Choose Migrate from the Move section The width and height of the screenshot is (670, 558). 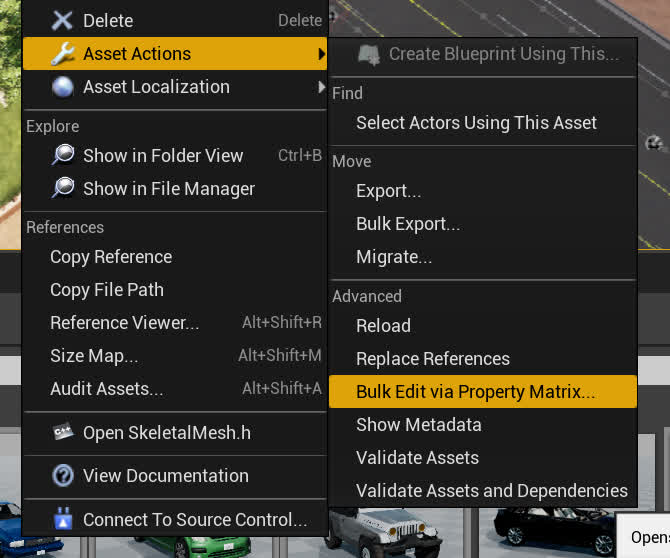394,257
